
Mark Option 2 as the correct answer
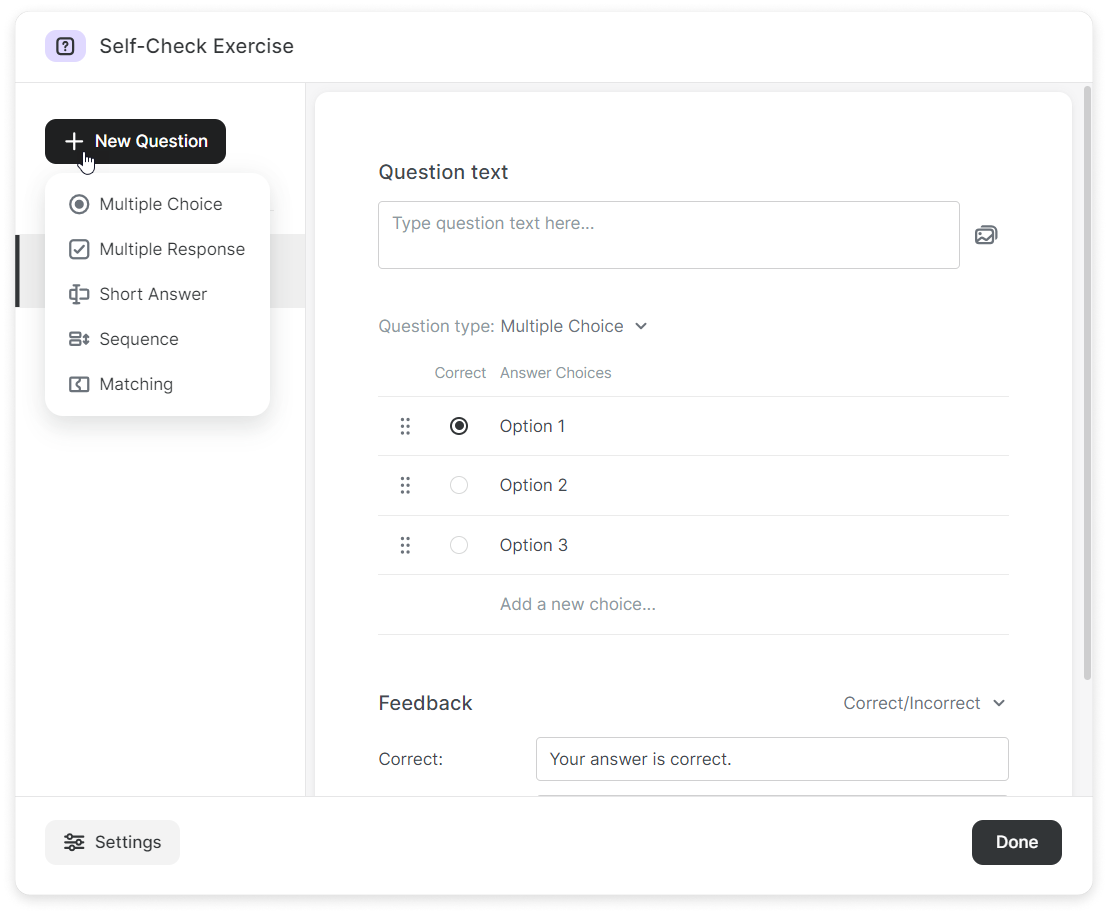tap(459, 486)
